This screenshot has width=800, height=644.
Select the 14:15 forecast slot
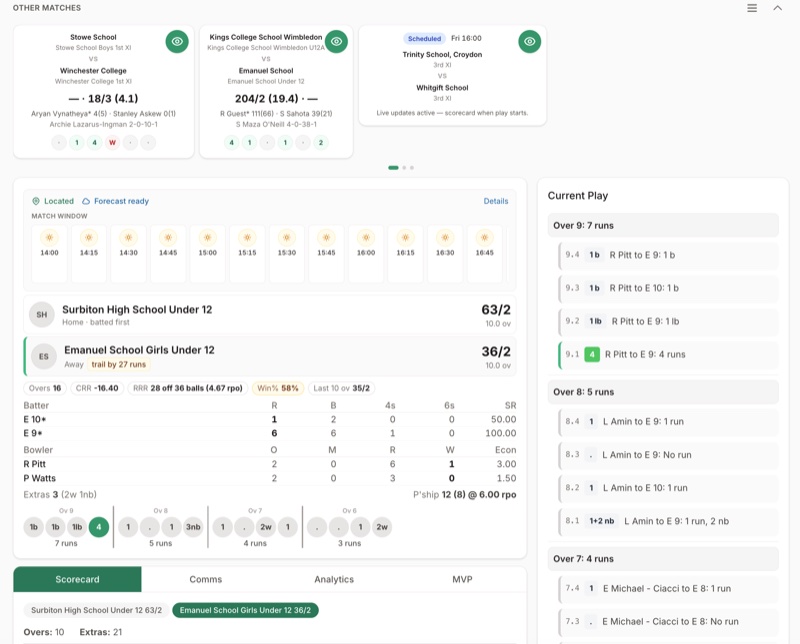(x=89, y=254)
